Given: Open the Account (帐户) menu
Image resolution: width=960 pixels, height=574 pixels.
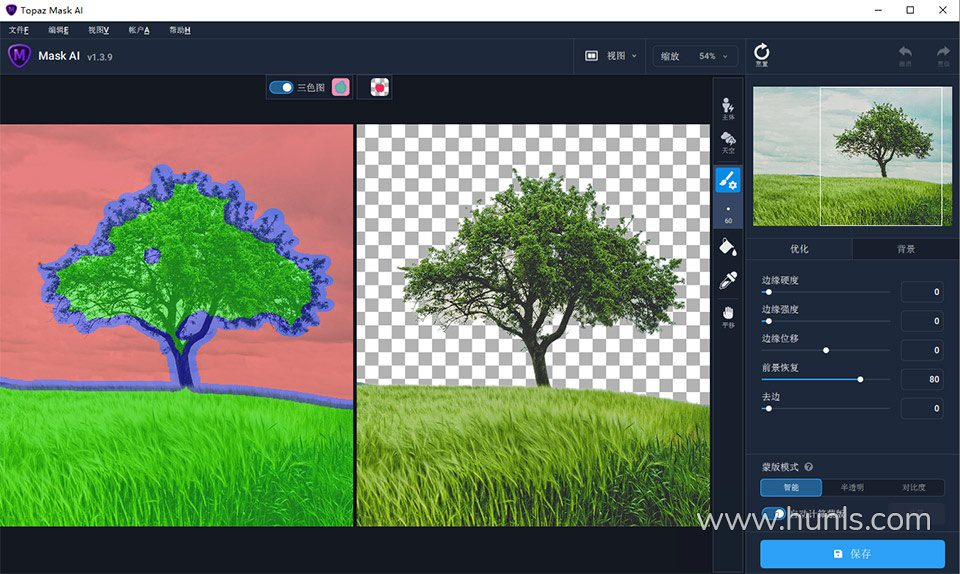Looking at the screenshot, I should coord(138,30).
